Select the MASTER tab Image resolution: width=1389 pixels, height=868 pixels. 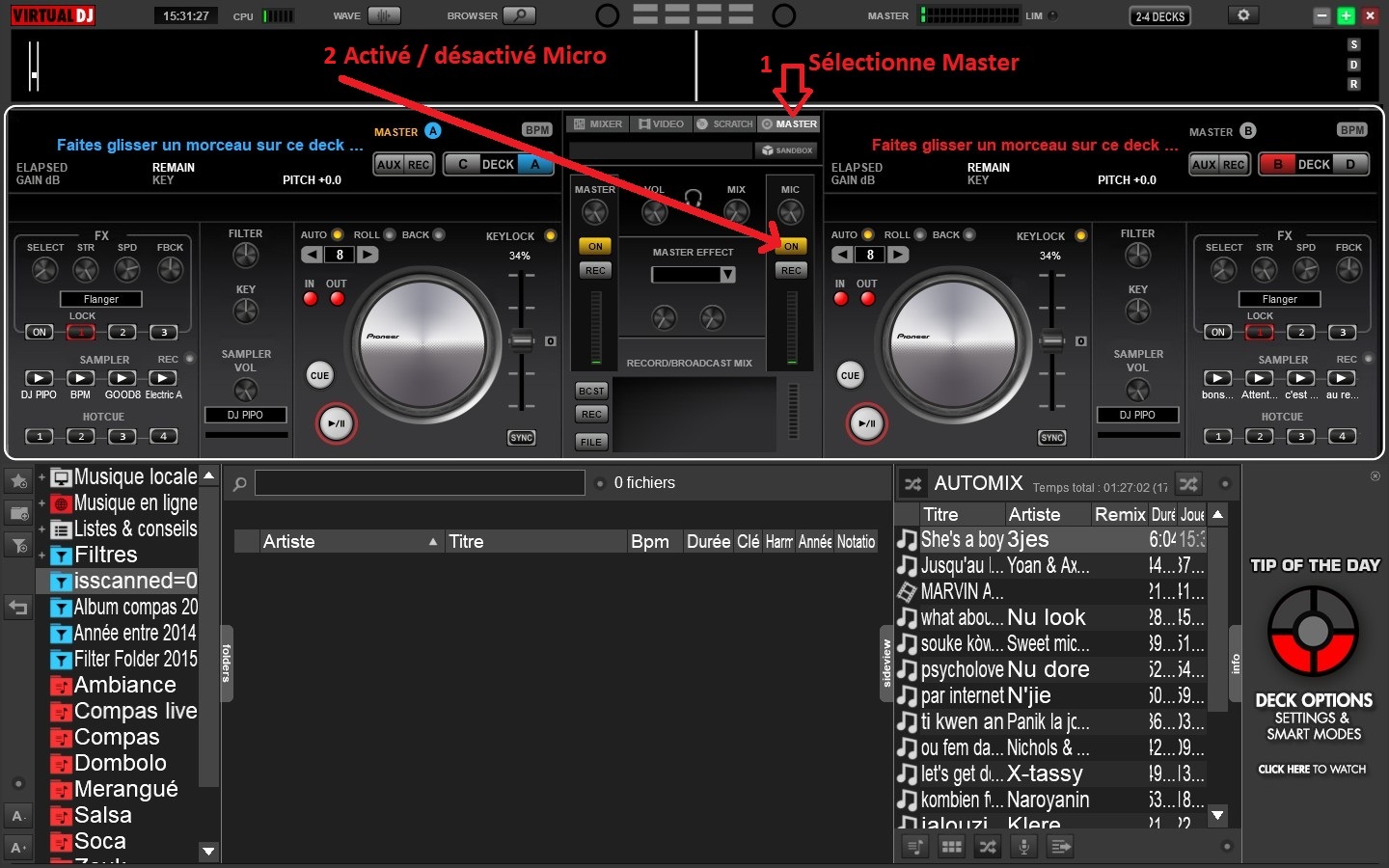pyautogui.click(x=789, y=124)
